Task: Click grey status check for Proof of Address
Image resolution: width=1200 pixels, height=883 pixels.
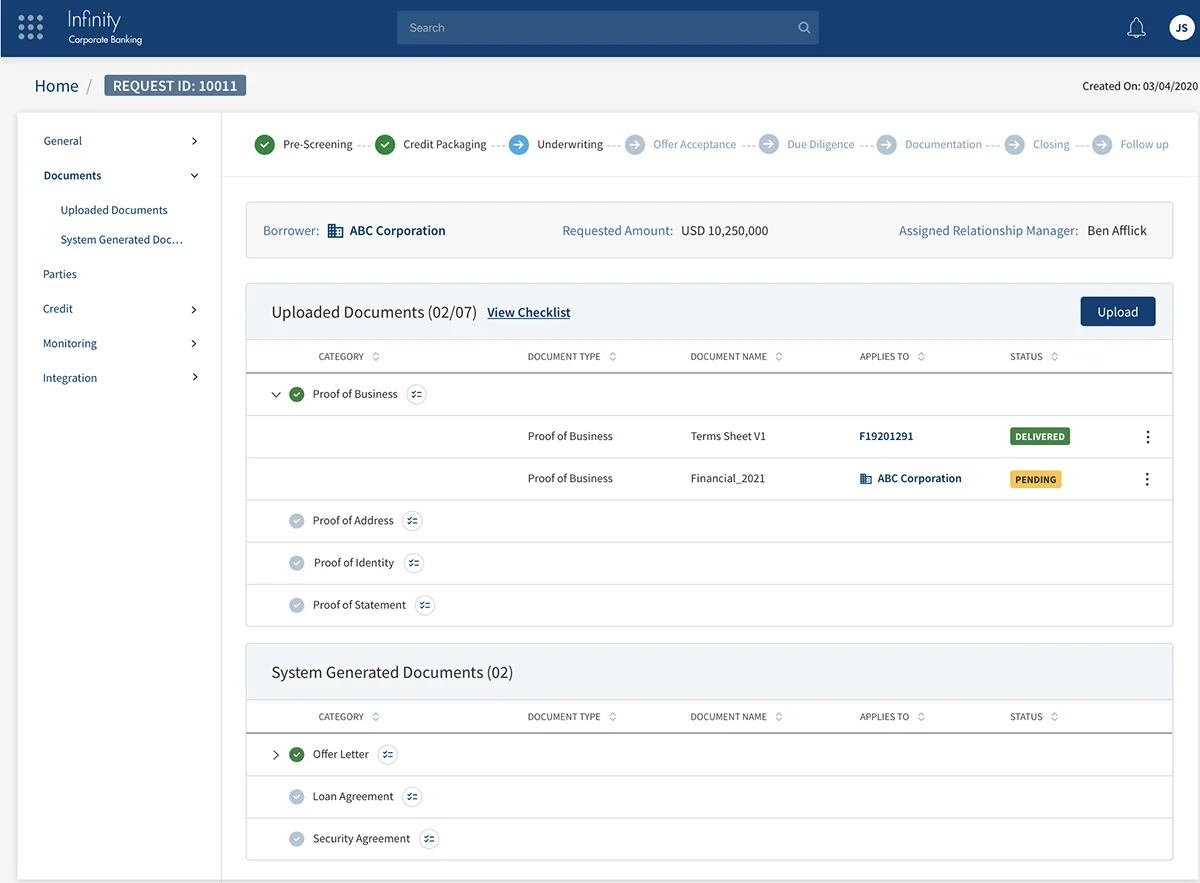Action: click(296, 521)
